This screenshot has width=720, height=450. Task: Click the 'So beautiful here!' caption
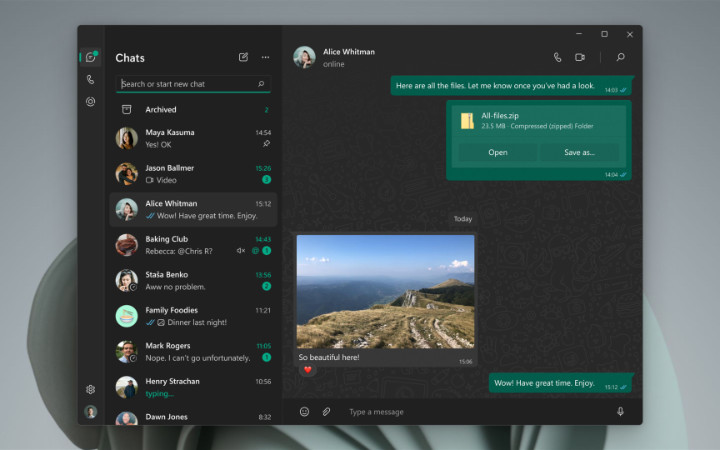tap(329, 357)
